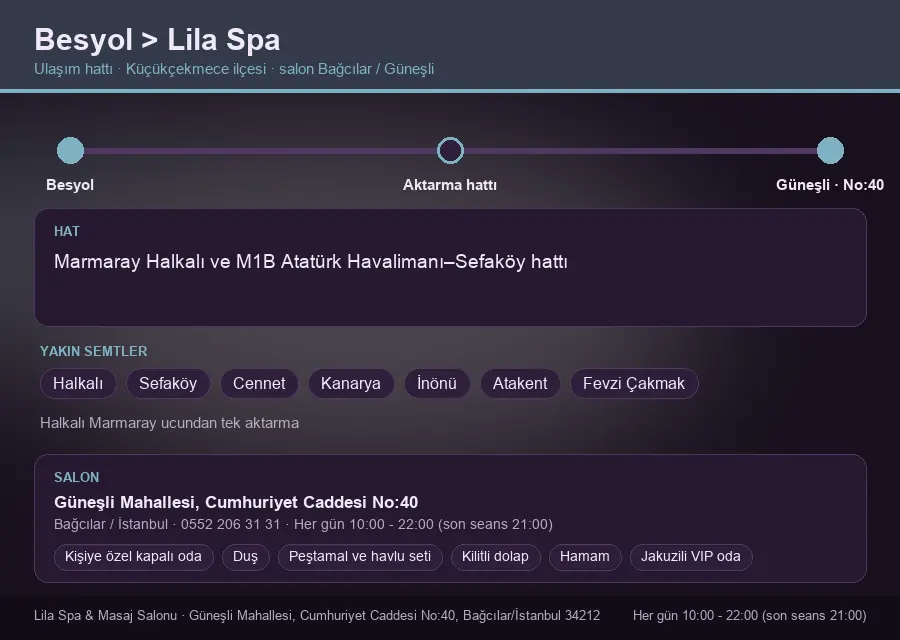Select the Fevzi Çakmak neighborhood chip
This screenshot has width=900, height=640.
point(634,383)
